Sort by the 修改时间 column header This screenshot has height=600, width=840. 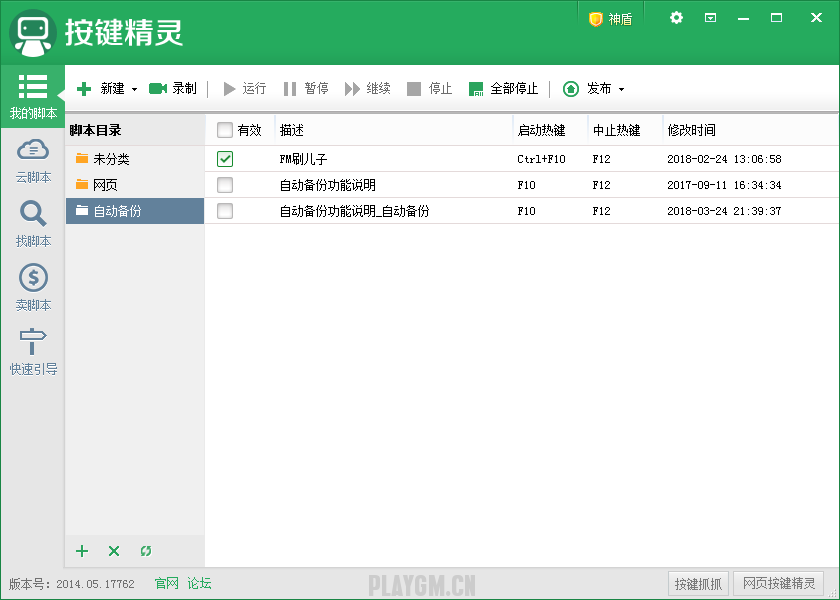click(x=692, y=130)
